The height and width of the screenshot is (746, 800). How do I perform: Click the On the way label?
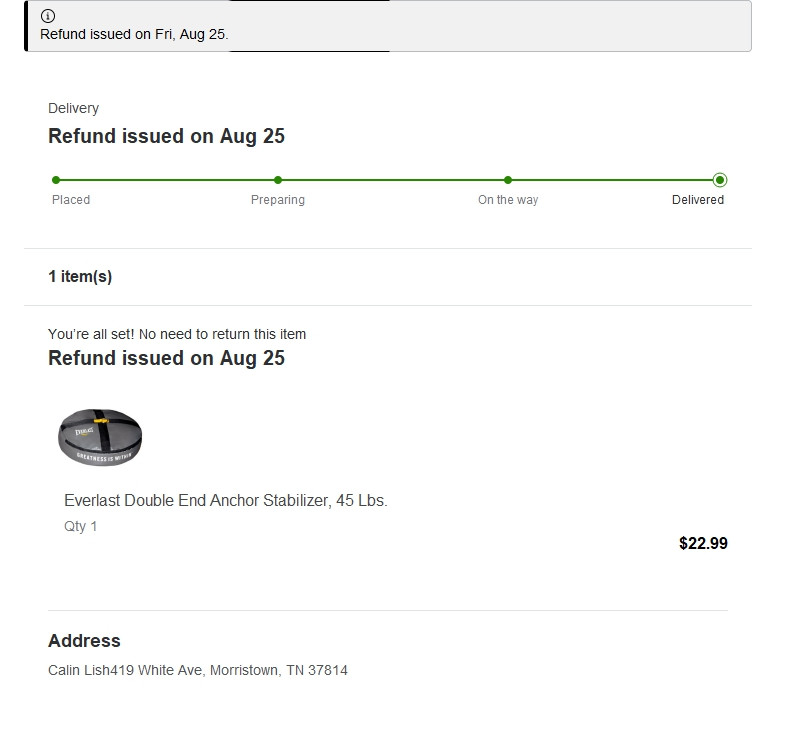pos(508,200)
